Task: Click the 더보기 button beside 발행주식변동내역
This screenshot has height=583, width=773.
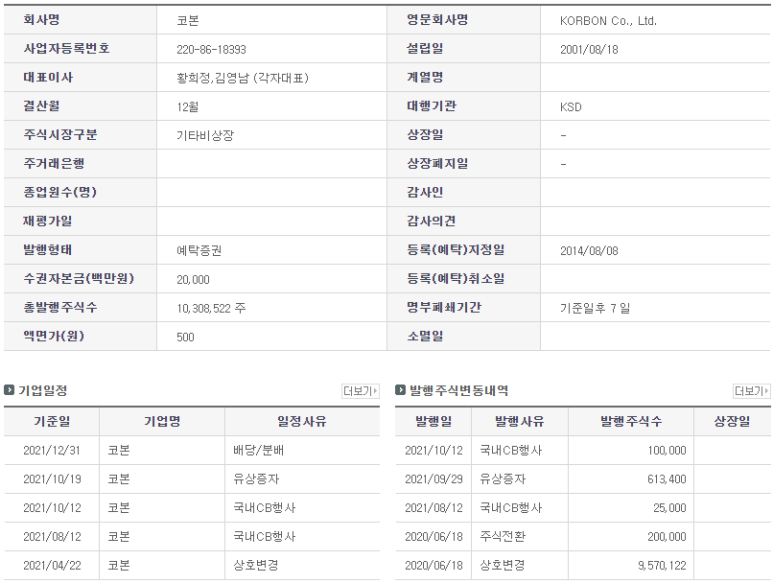Action: [751, 391]
